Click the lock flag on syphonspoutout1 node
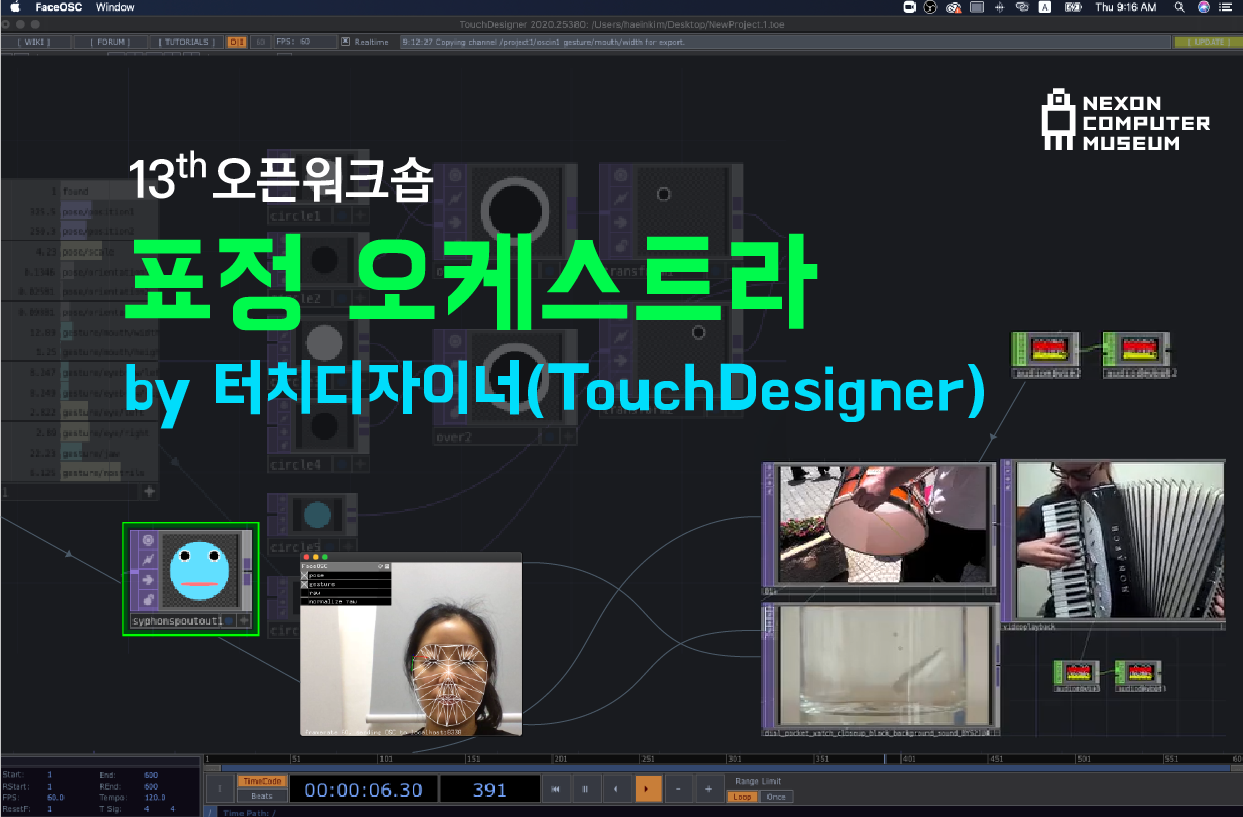This screenshot has height=817, width=1243. 148,600
